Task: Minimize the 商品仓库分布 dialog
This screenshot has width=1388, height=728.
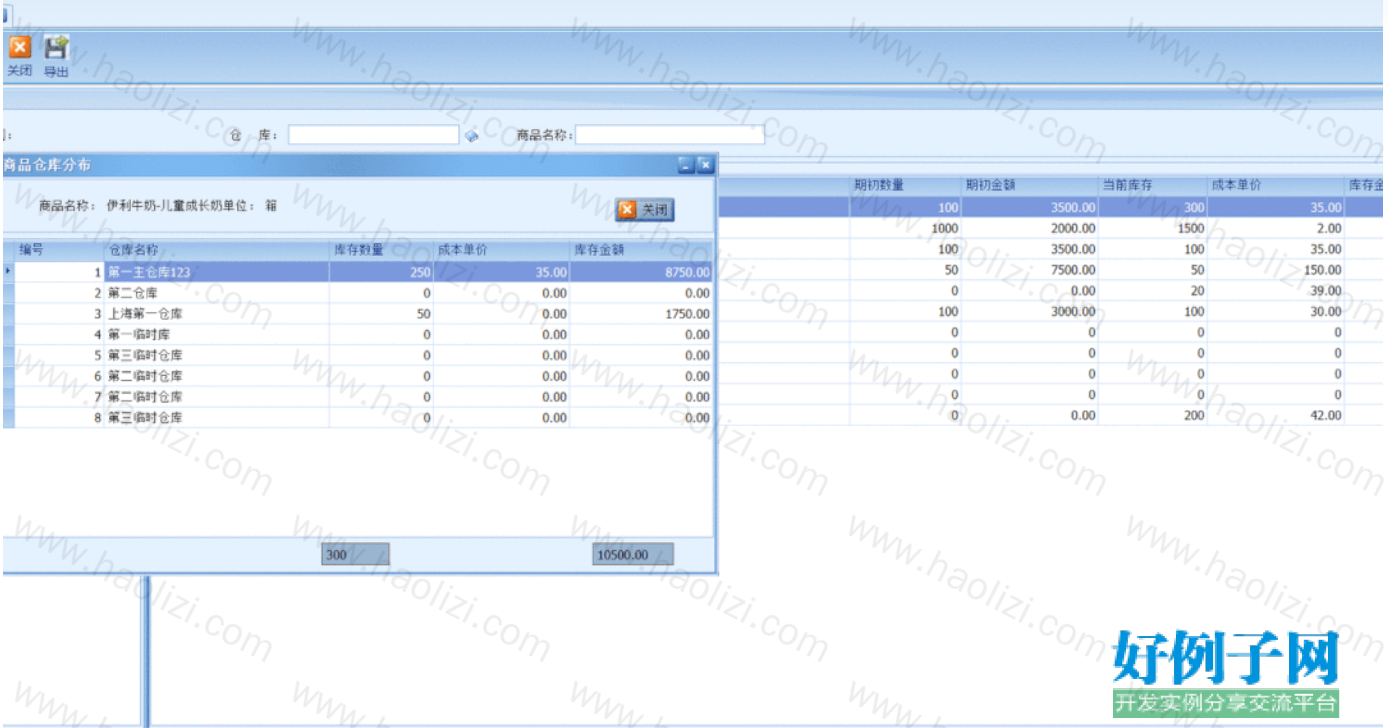Action: [686, 165]
